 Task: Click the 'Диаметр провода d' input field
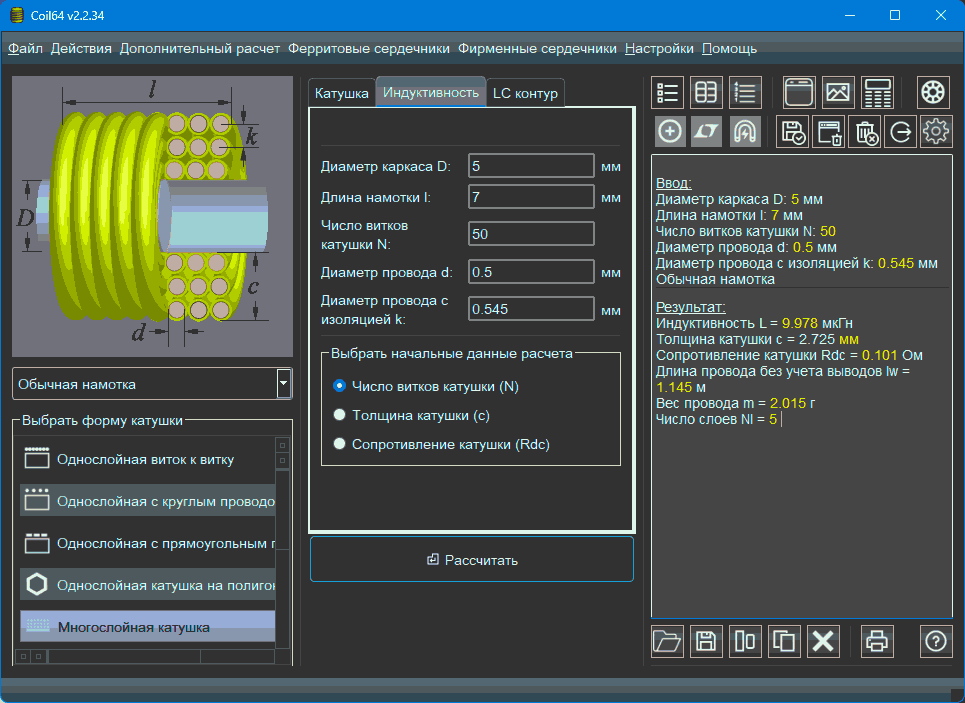531,272
